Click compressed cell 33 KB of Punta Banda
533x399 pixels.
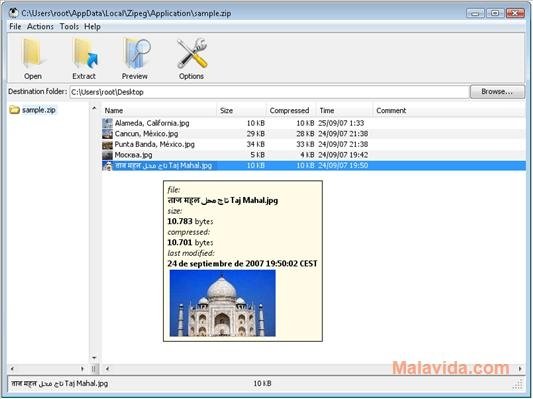pyautogui.click(x=305, y=144)
